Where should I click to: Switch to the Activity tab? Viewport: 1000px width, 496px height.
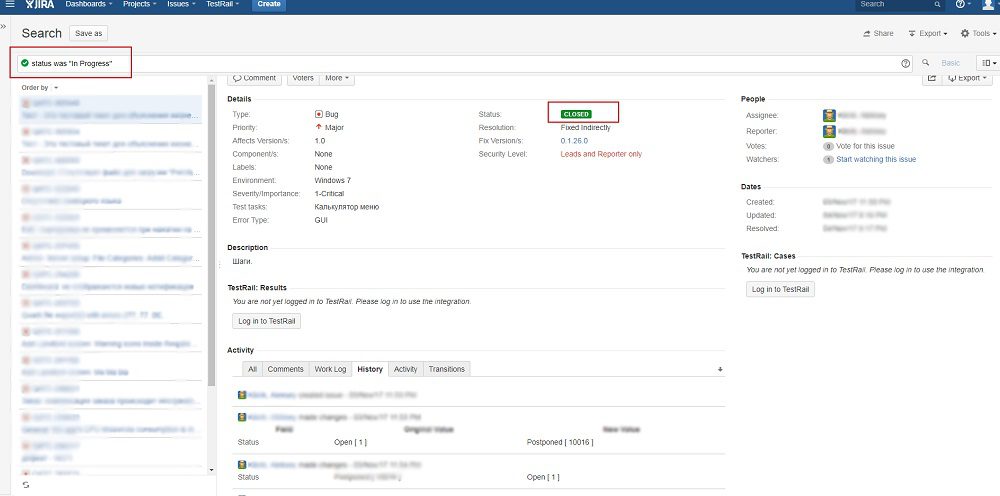pos(406,369)
